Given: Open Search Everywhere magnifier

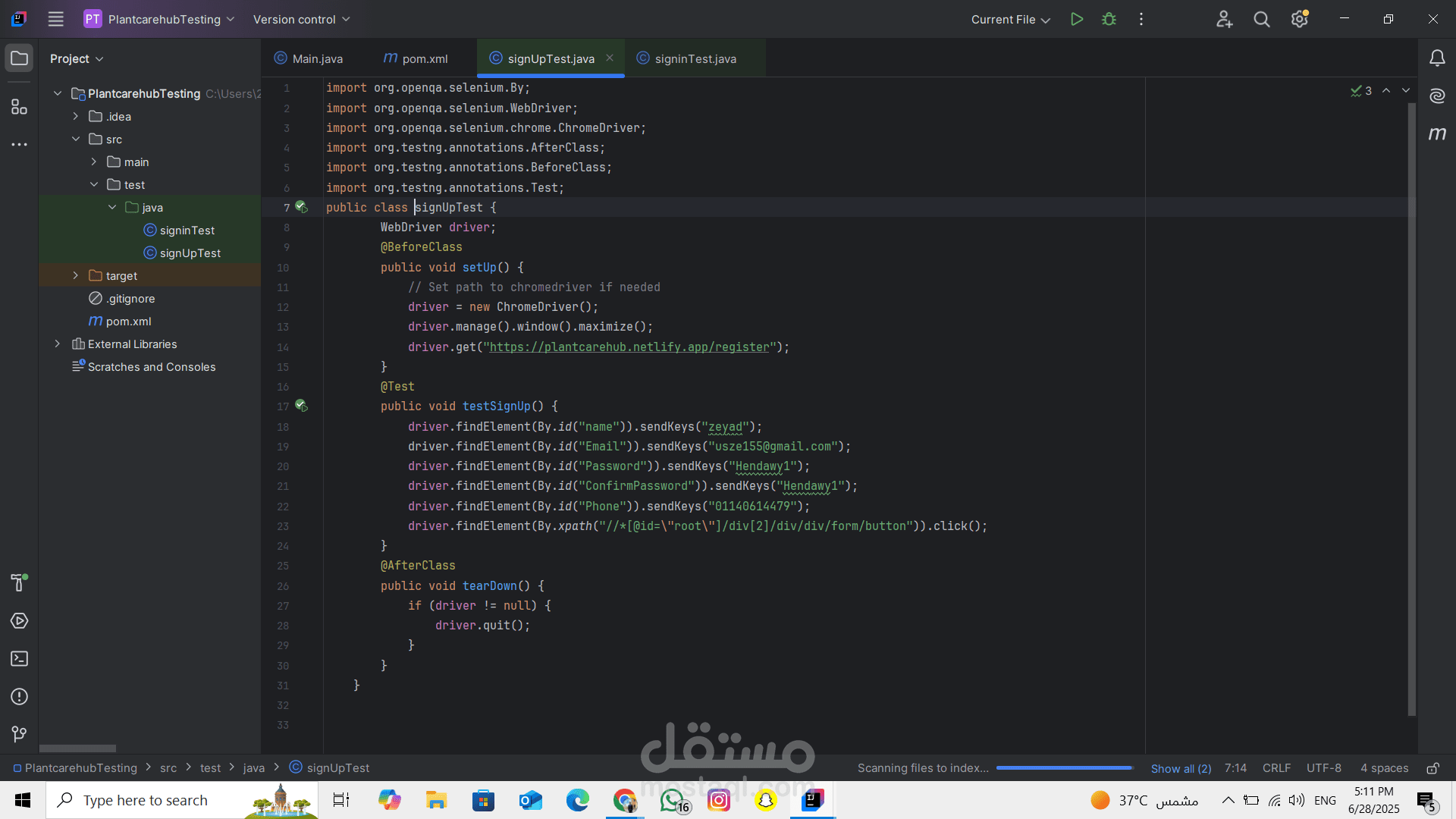Looking at the screenshot, I should tap(1262, 19).
